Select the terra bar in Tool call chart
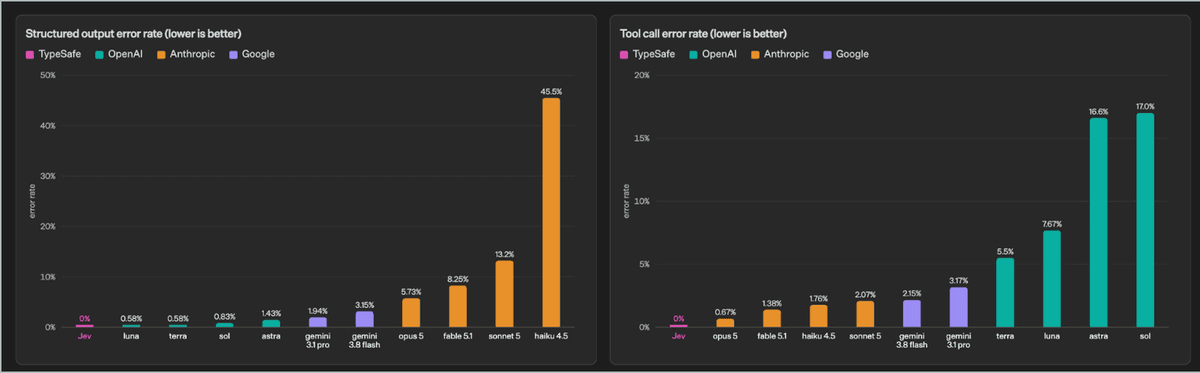 click(1005, 292)
